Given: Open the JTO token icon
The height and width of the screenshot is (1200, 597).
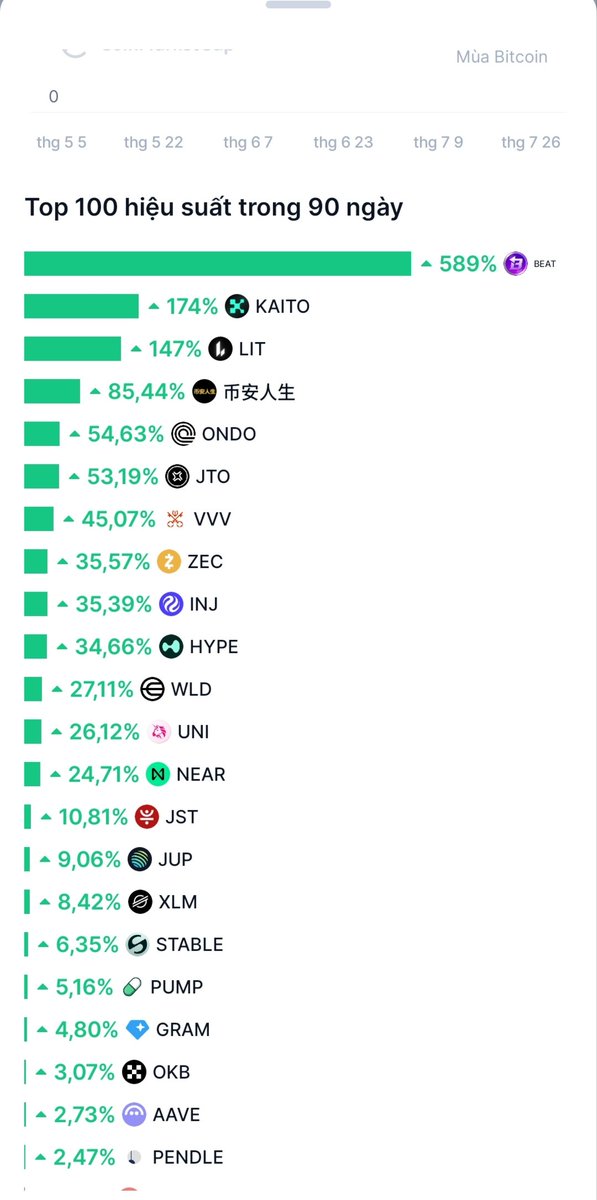Looking at the screenshot, I should click(x=177, y=476).
